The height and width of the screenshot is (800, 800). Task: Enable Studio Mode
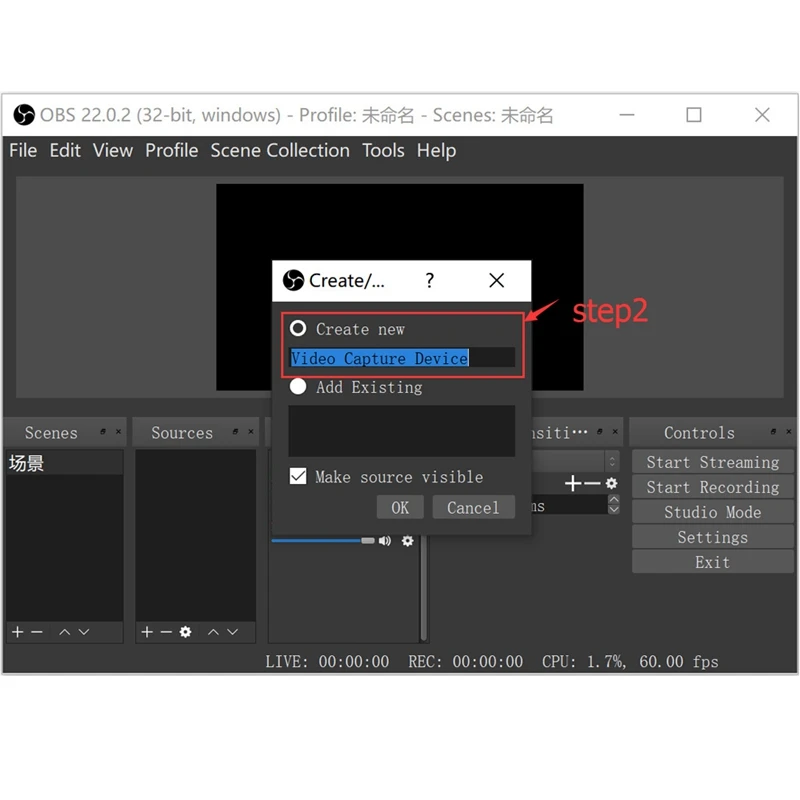[x=712, y=512]
